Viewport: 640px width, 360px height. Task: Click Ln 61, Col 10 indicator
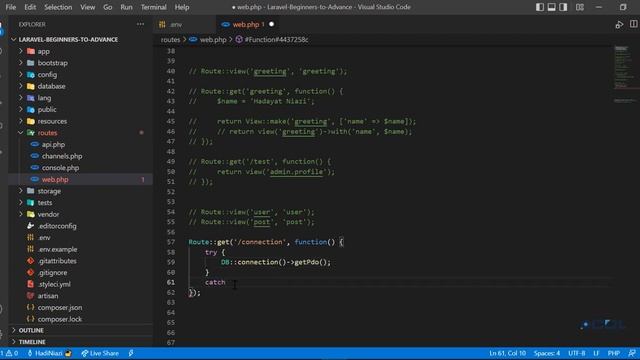coord(507,353)
